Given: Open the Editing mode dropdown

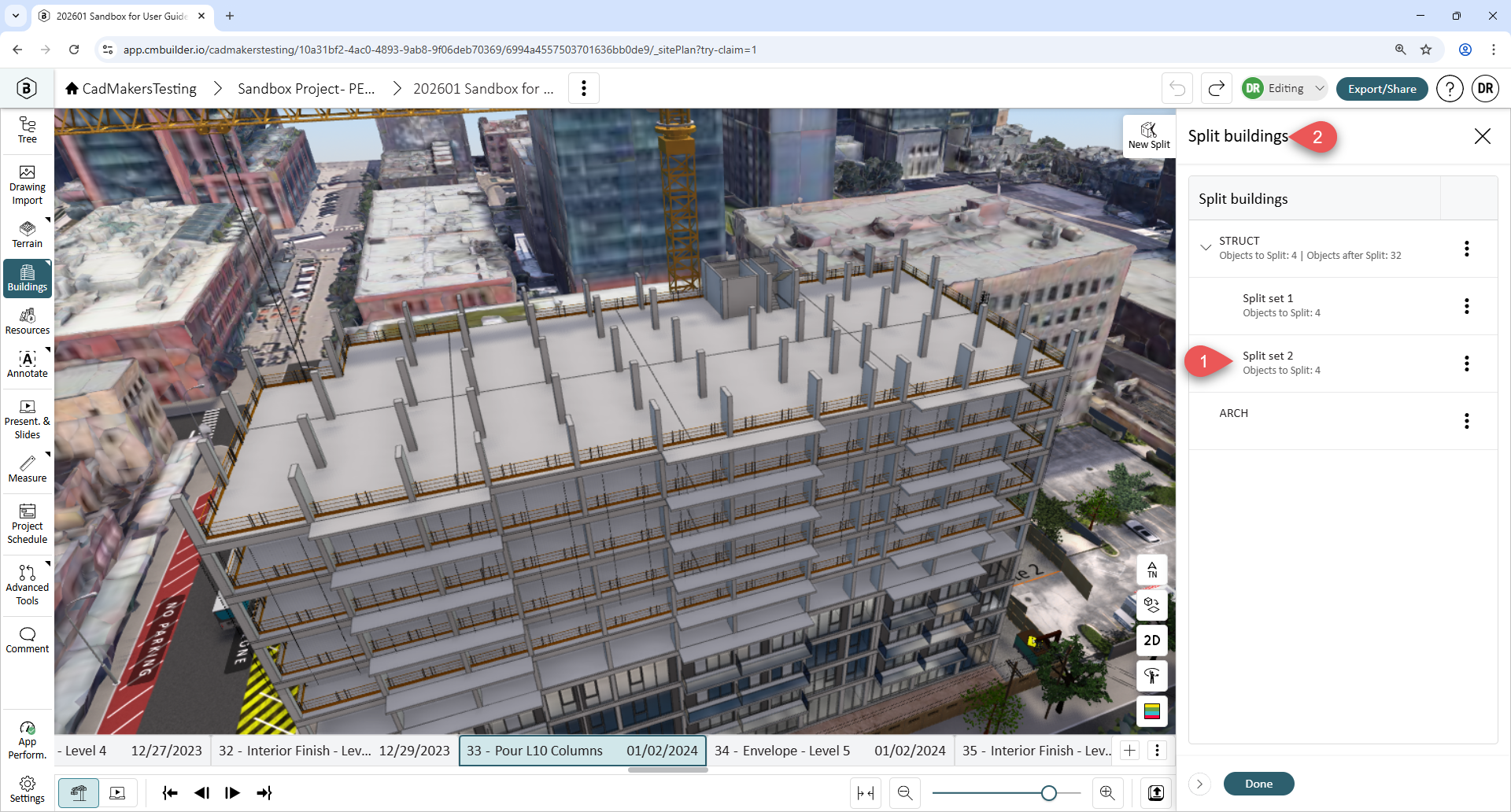Looking at the screenshot, I should coord(1285,88).
